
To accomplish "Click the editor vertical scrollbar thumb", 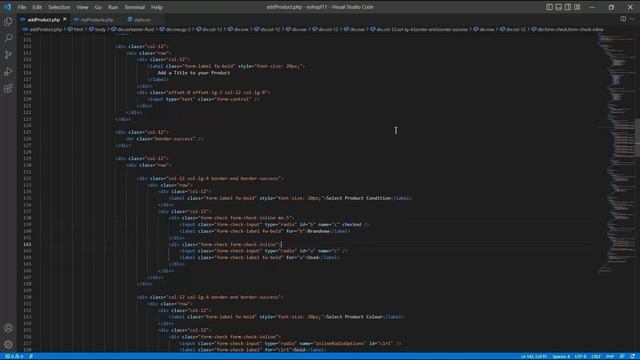I will [x=638, y=137].
